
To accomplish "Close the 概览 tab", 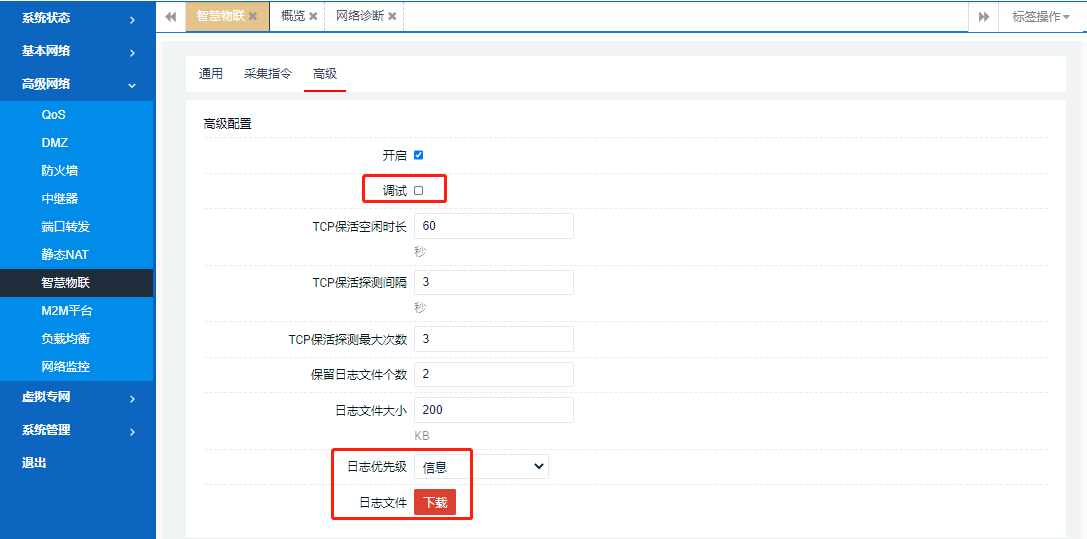I will 313,16.
